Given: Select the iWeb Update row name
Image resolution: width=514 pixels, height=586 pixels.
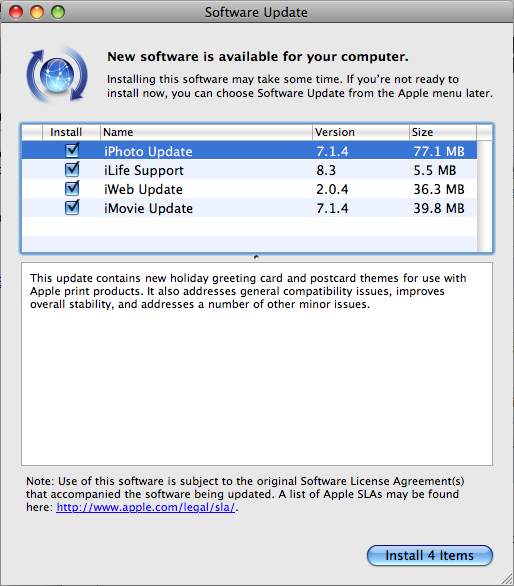Looking at the screenshot, I should pos(143,189).
